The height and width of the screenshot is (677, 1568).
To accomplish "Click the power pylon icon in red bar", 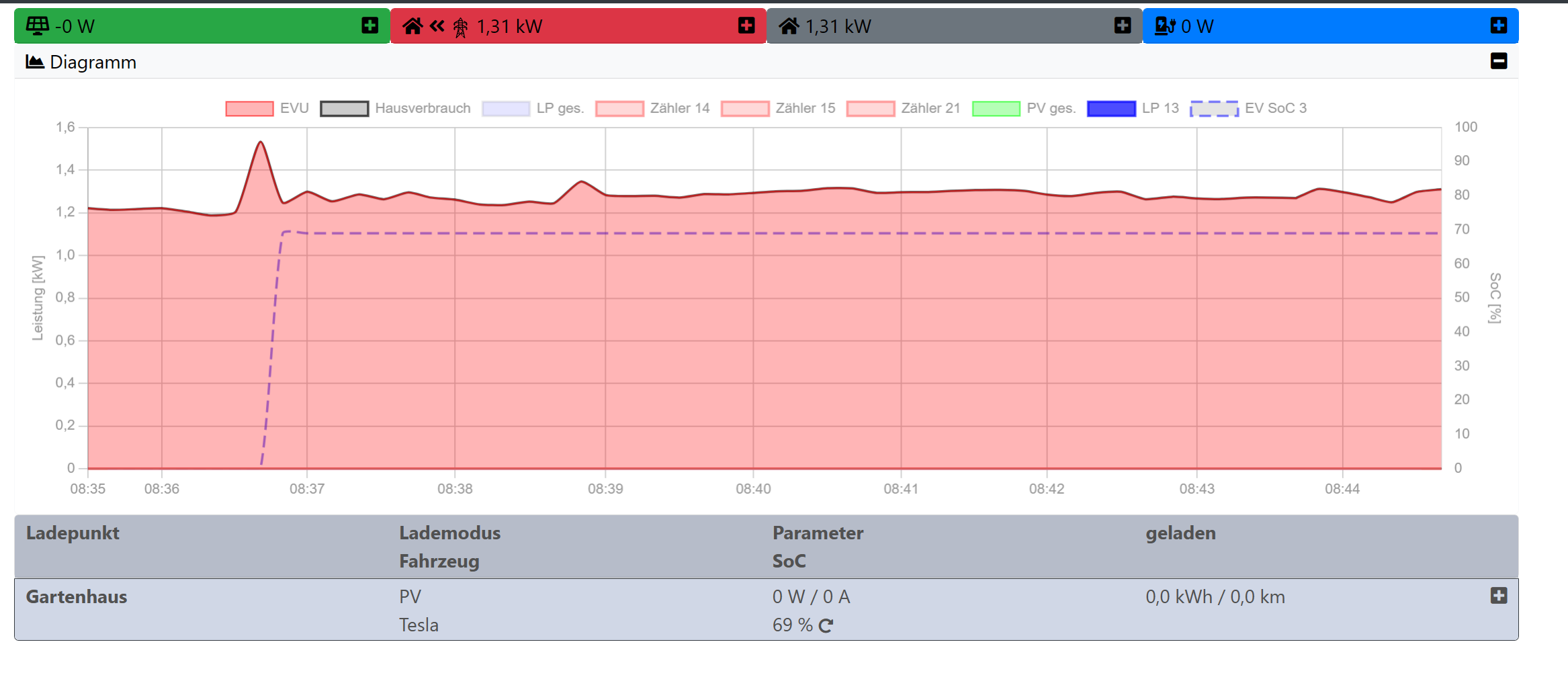I will 460,27.
